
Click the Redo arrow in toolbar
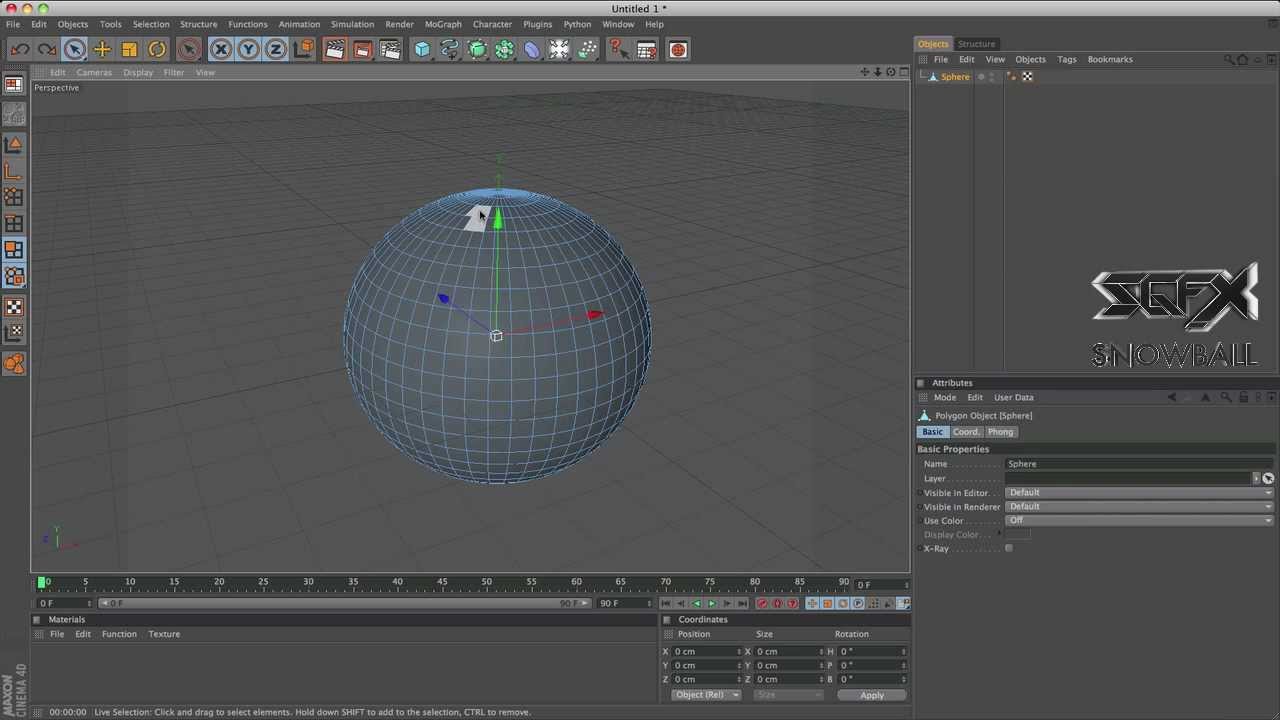point(46,49)
